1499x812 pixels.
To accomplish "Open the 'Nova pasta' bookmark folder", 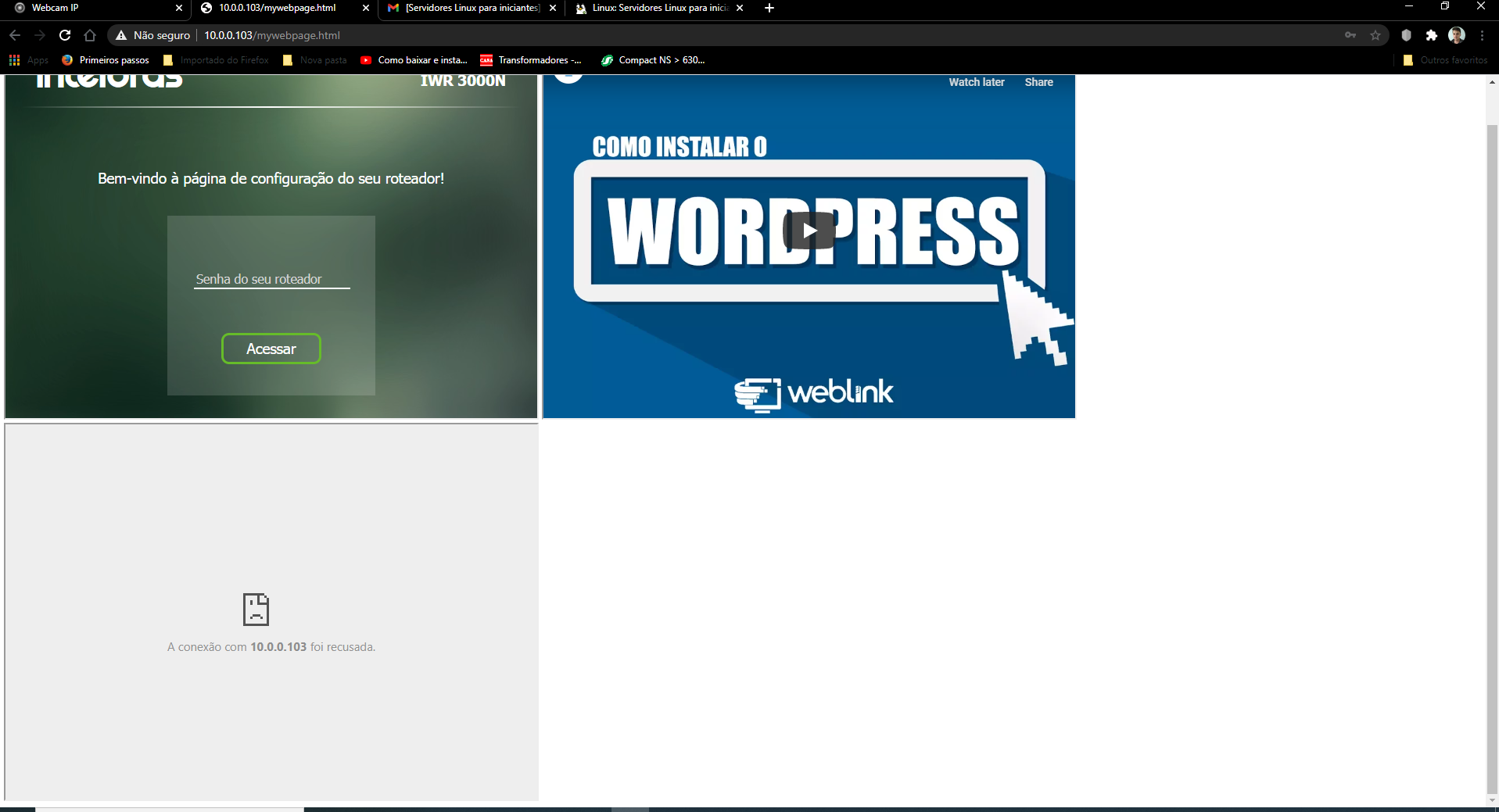I will (315, 60).
